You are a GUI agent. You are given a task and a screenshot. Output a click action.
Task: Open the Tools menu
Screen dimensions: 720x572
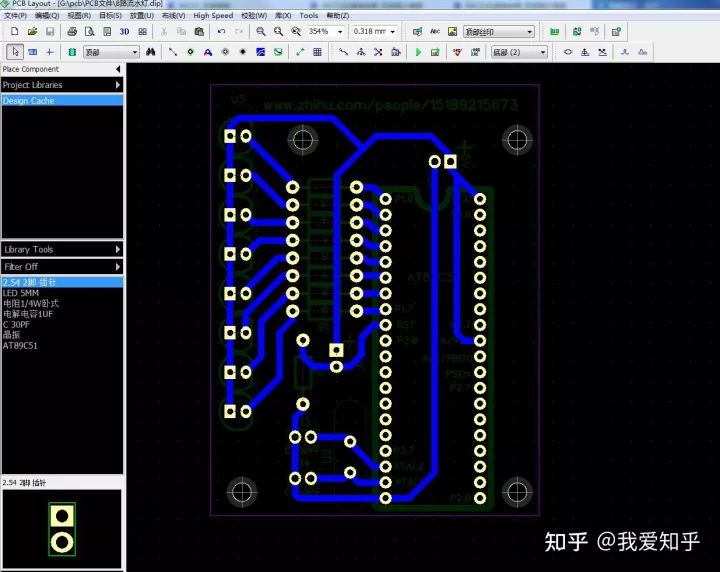(309, 15)
